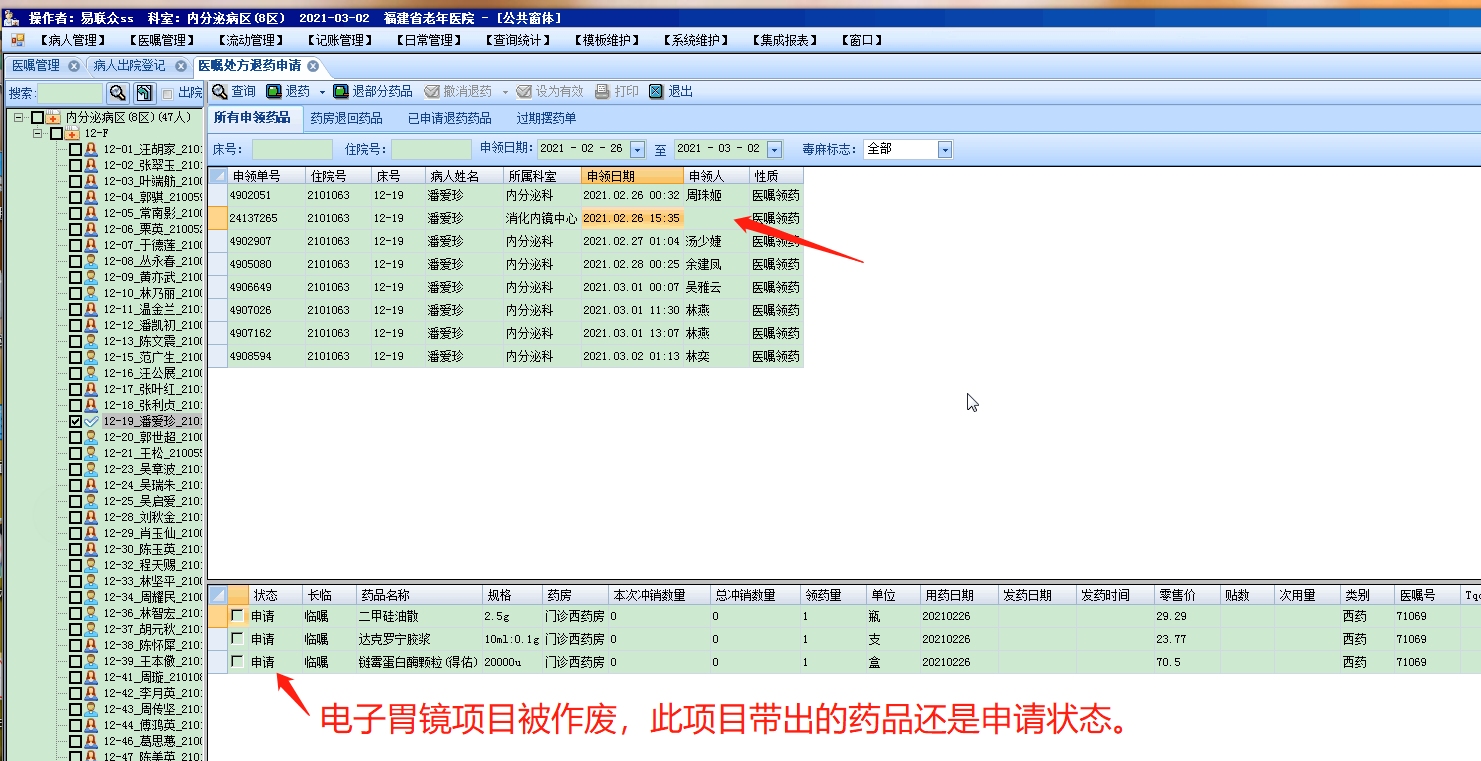Click the folder icon of 12-F node
1481x761 pixels.
click(x=72, y=133)
